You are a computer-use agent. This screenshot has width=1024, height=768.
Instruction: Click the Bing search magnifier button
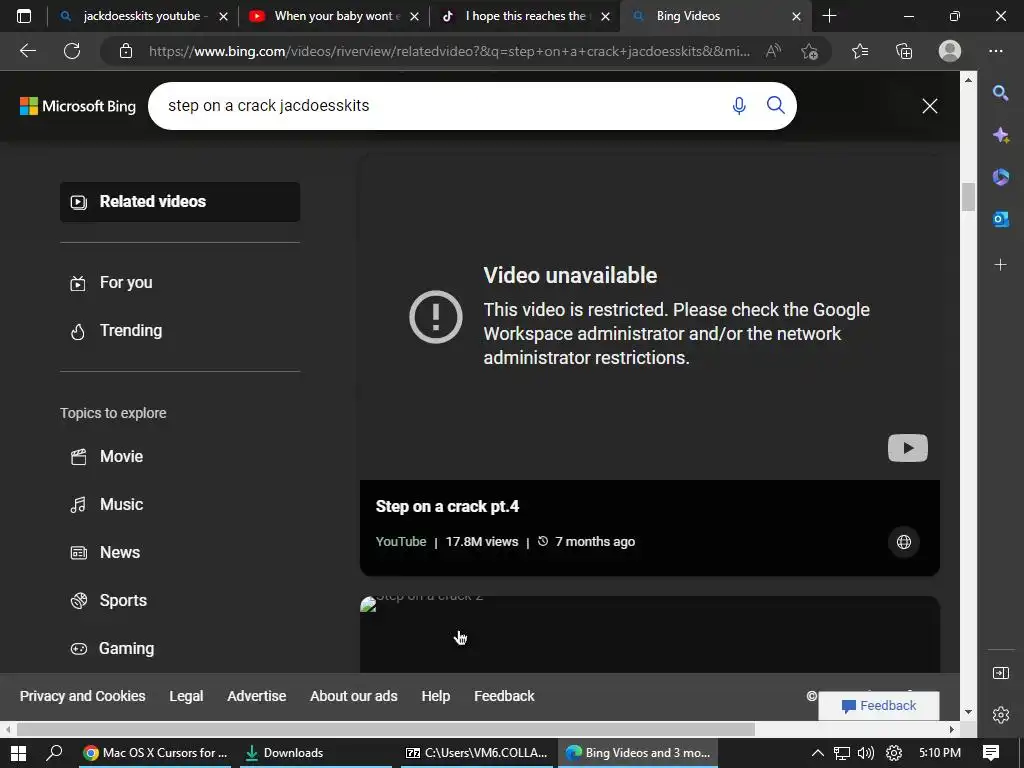point(775,105)
